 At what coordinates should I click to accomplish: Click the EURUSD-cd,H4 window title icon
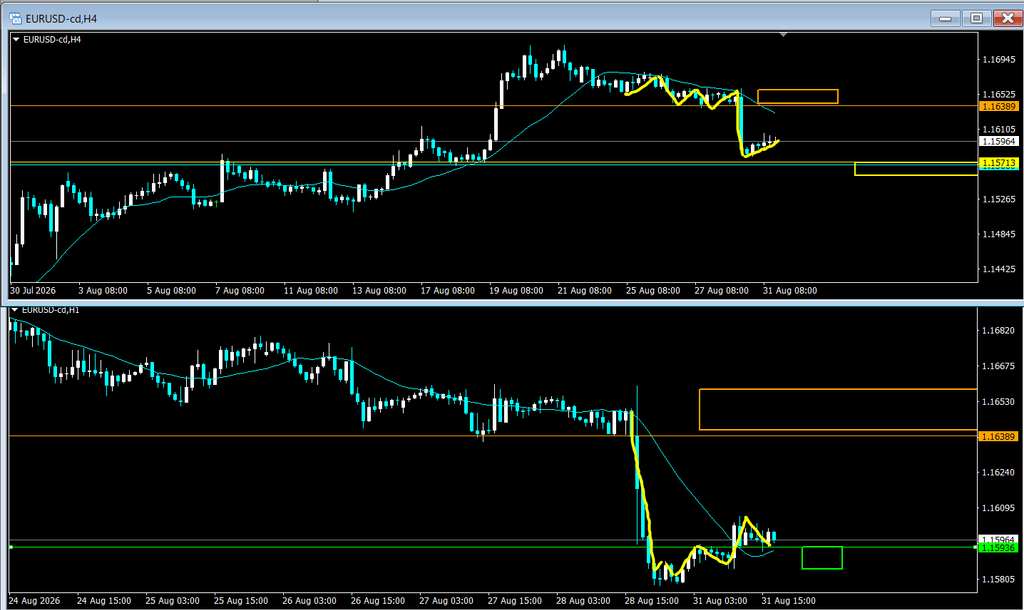tap(16, 18)
